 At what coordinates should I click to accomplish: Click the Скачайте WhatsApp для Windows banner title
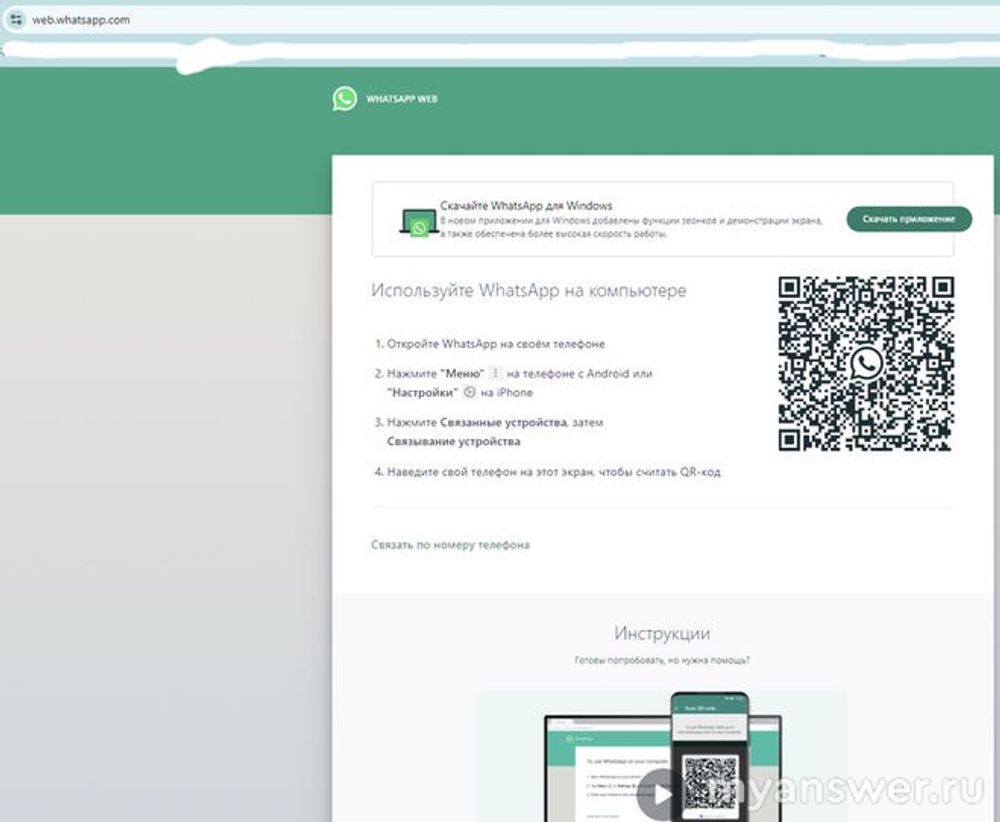pos(526,205)
